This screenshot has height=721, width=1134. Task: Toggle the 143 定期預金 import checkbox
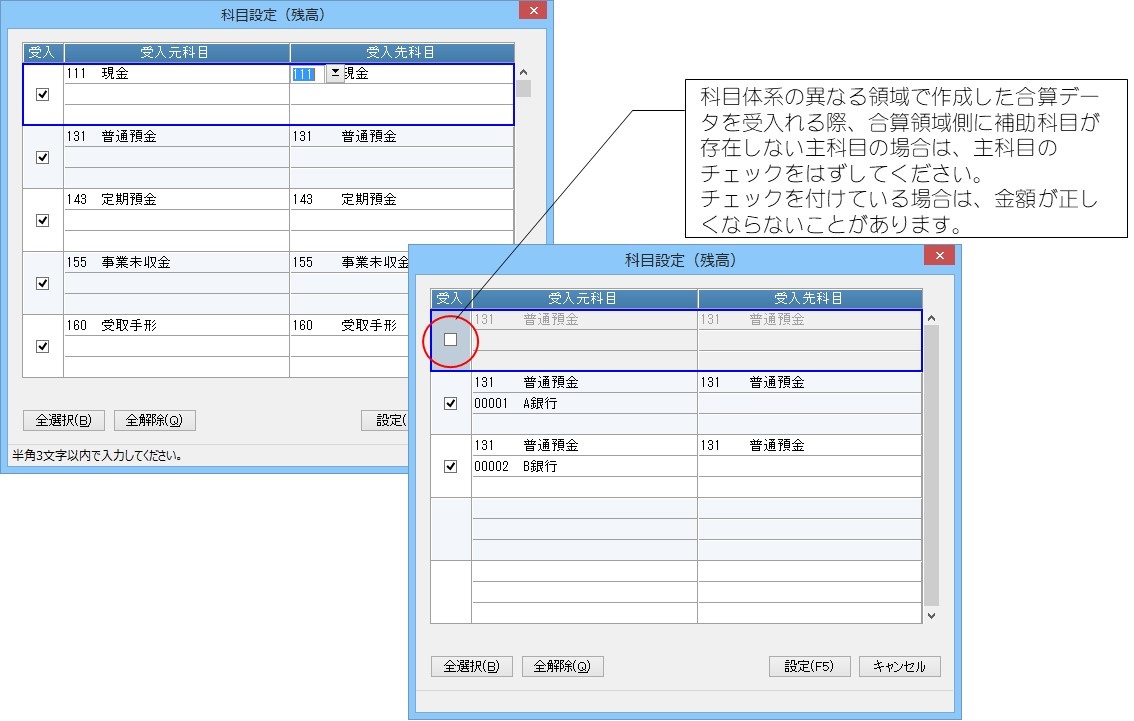pyautogui.click(x=43, y=221)
